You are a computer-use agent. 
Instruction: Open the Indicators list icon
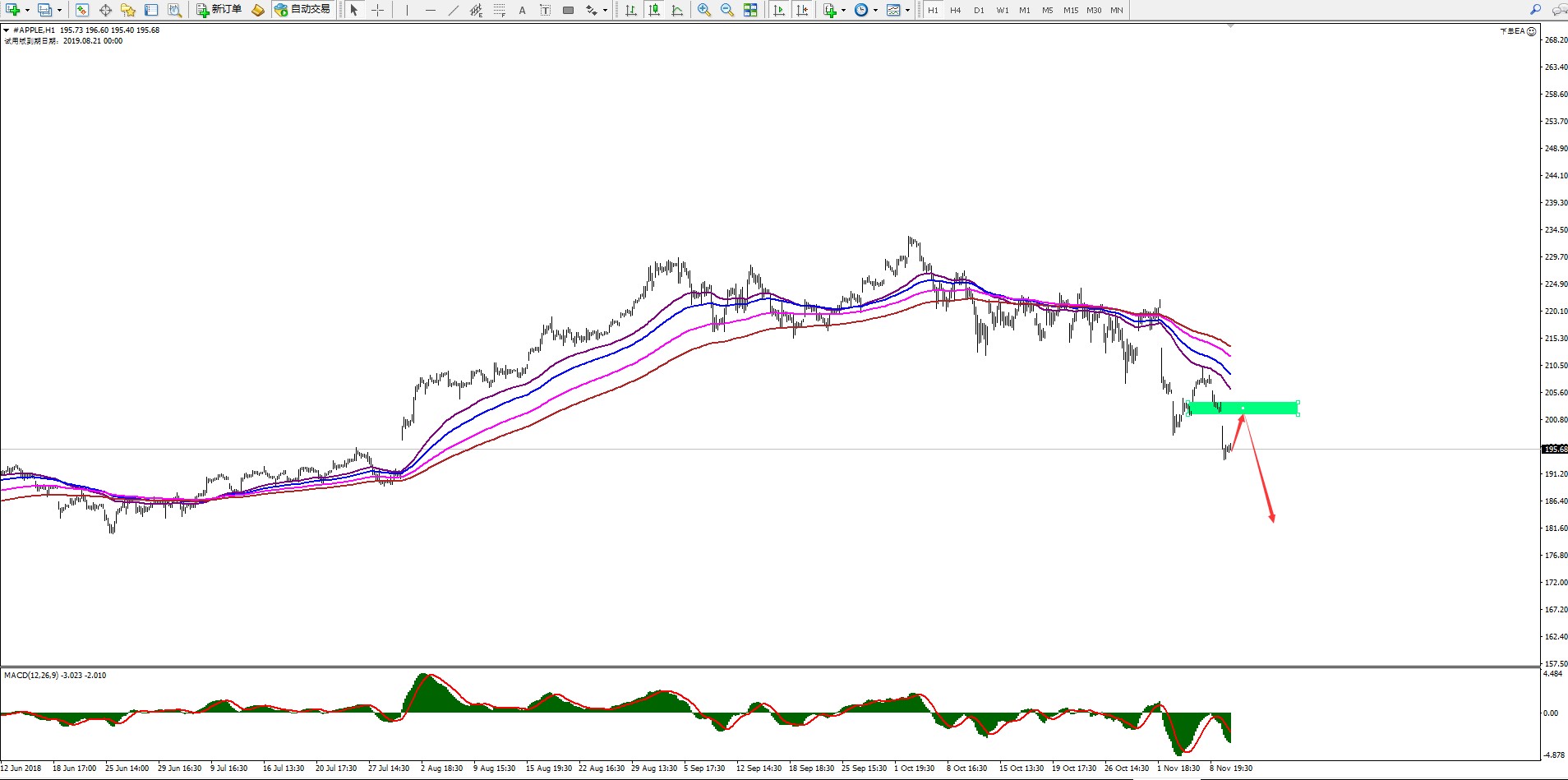(x=829, y=10)
